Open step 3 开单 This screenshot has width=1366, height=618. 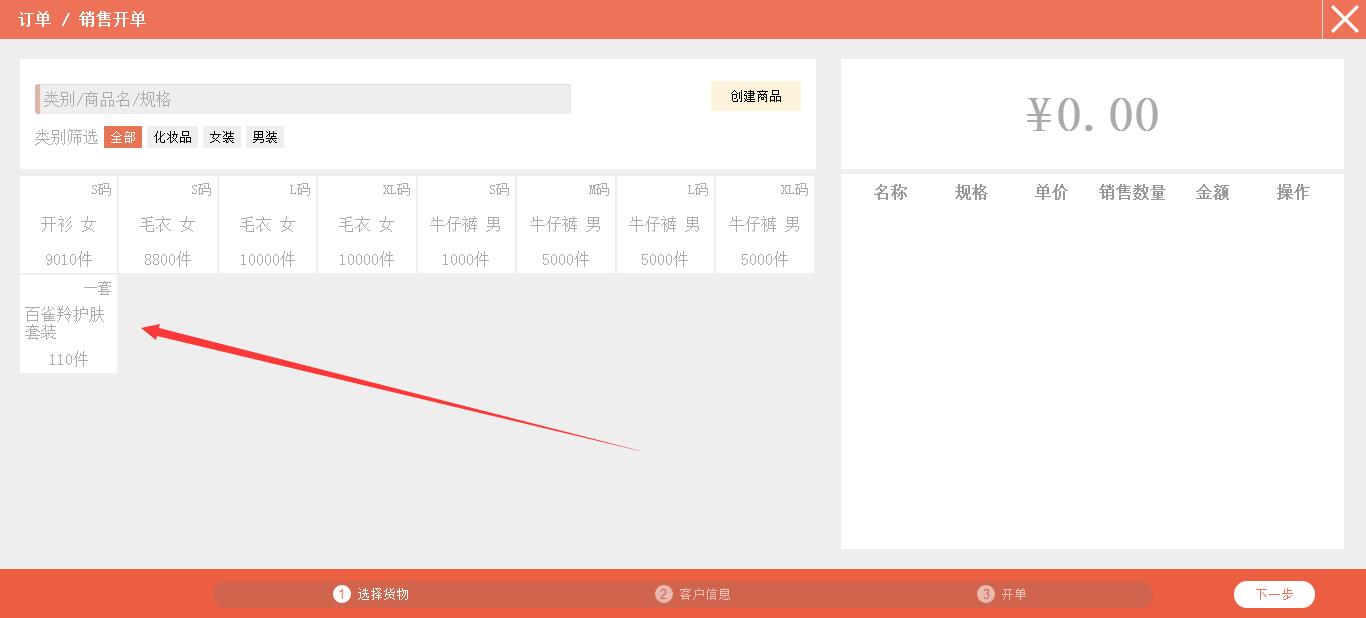click(1003, 594)
